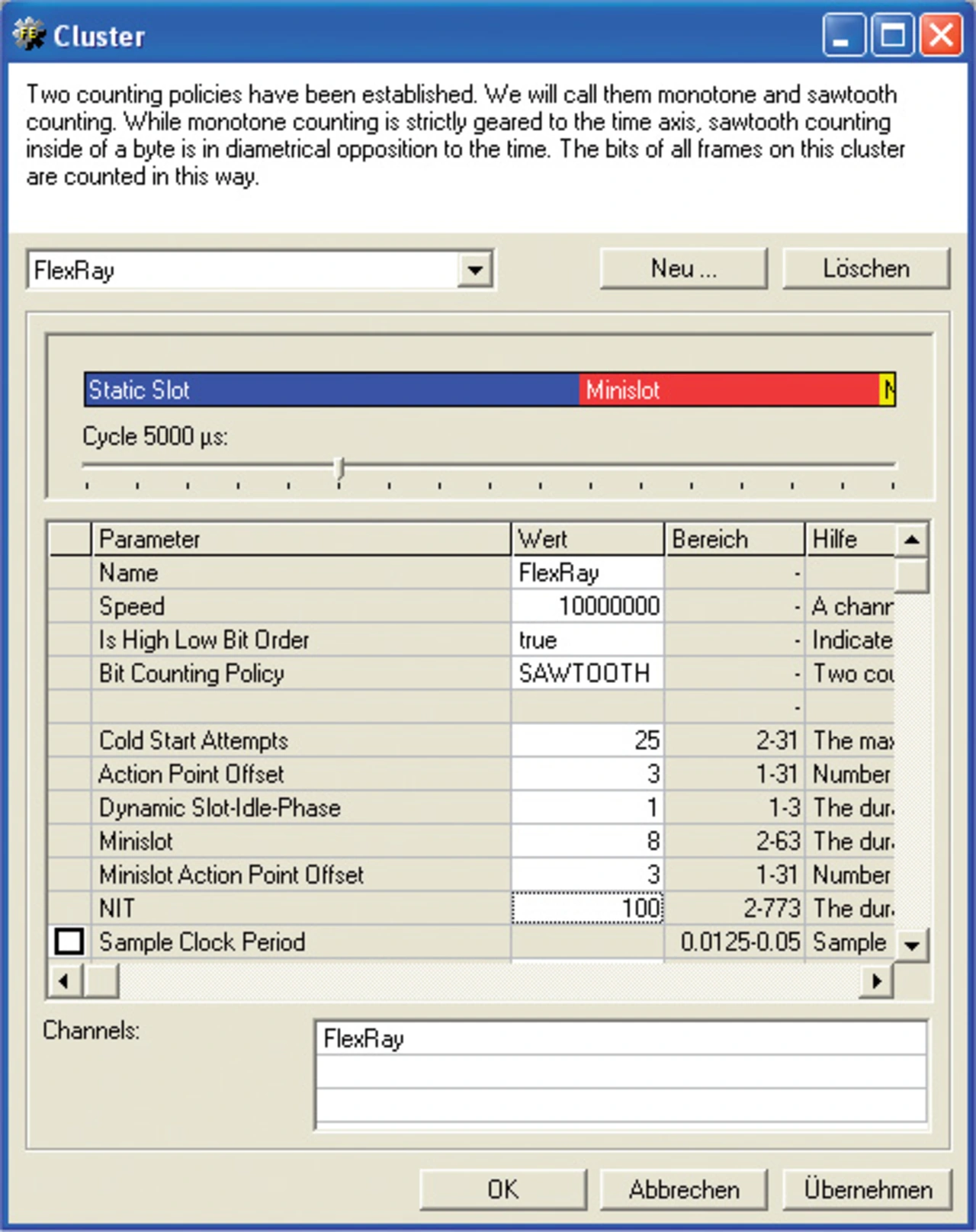The width and height of the screenshot is (976, 1232).
Task: Click the 2-773 range cell for NIT
Action: click(735, 908)
